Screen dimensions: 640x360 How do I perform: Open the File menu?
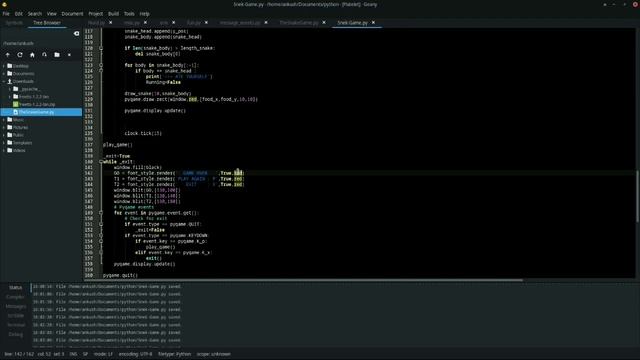6,13
